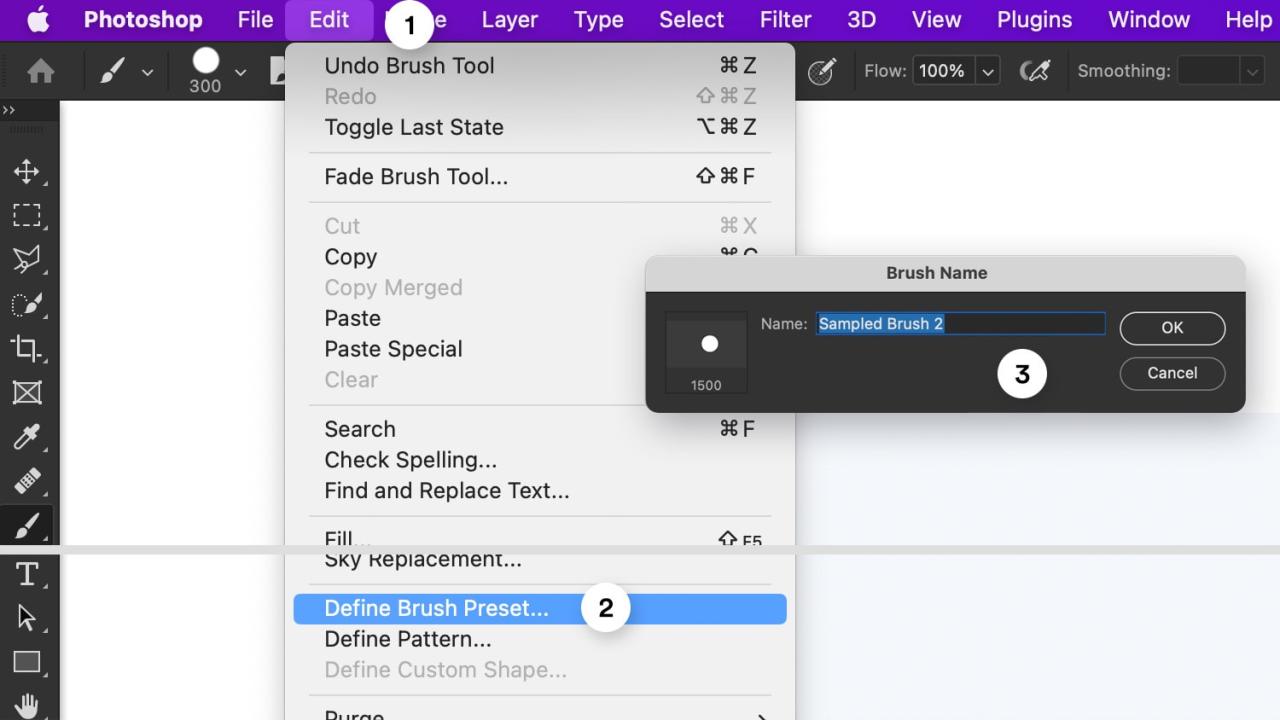Viewport: 1280px width, 720px height.
Task: Click the Smoothing value field
Action: (1208, 71)
